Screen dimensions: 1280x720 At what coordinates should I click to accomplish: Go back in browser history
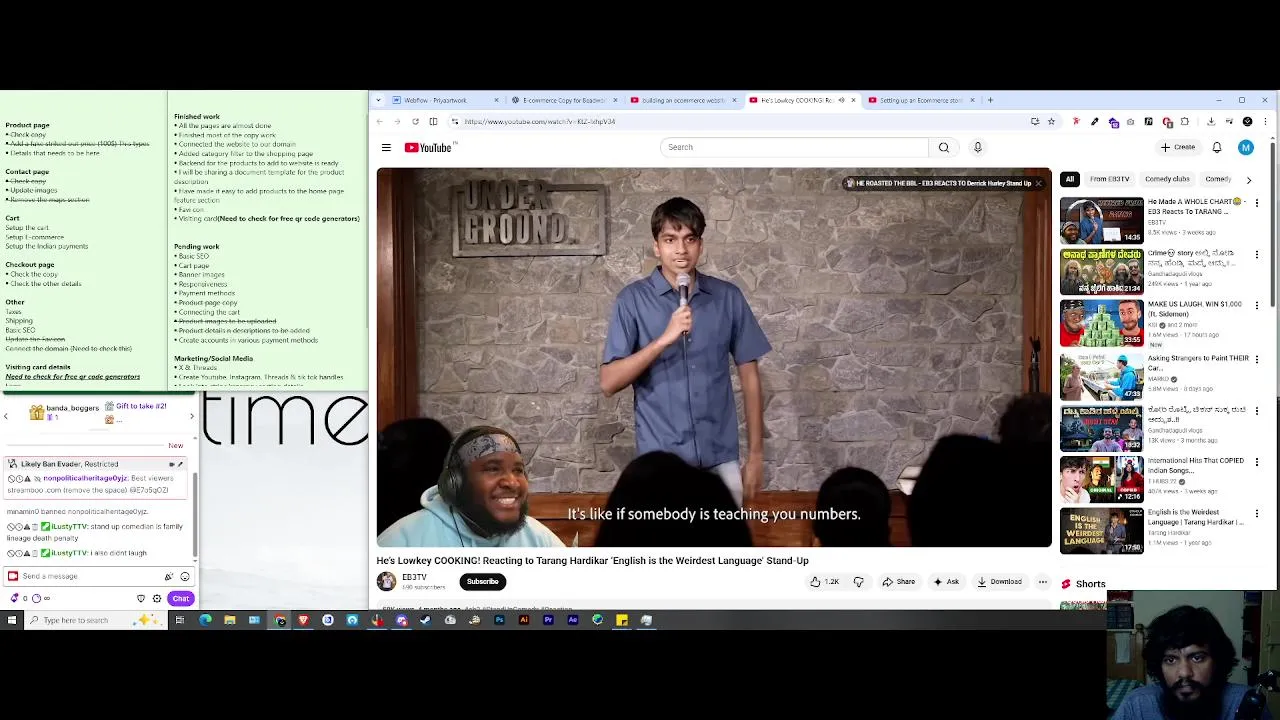pos(379,121)
